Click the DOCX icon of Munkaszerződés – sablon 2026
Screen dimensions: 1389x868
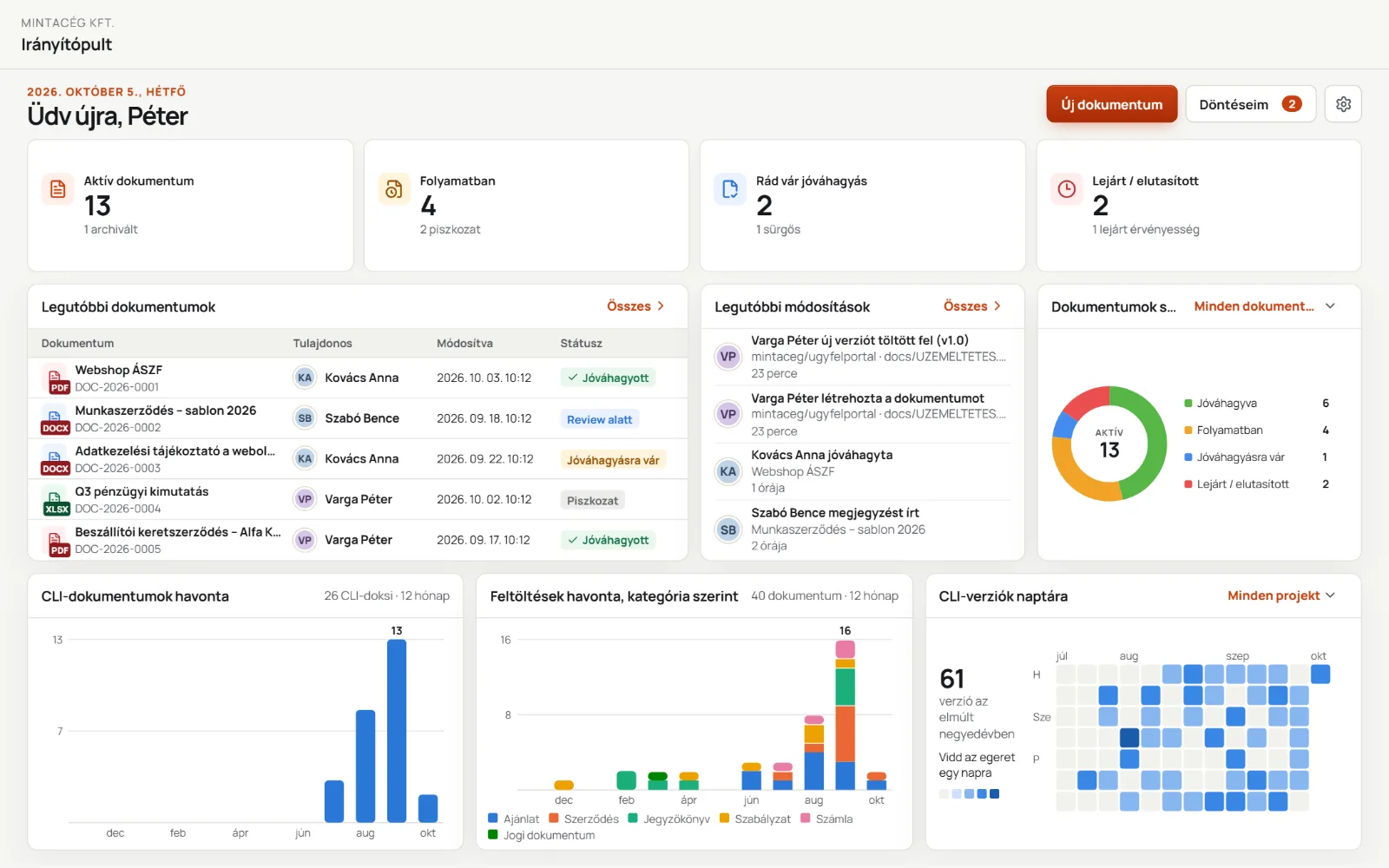pos(56,419)
